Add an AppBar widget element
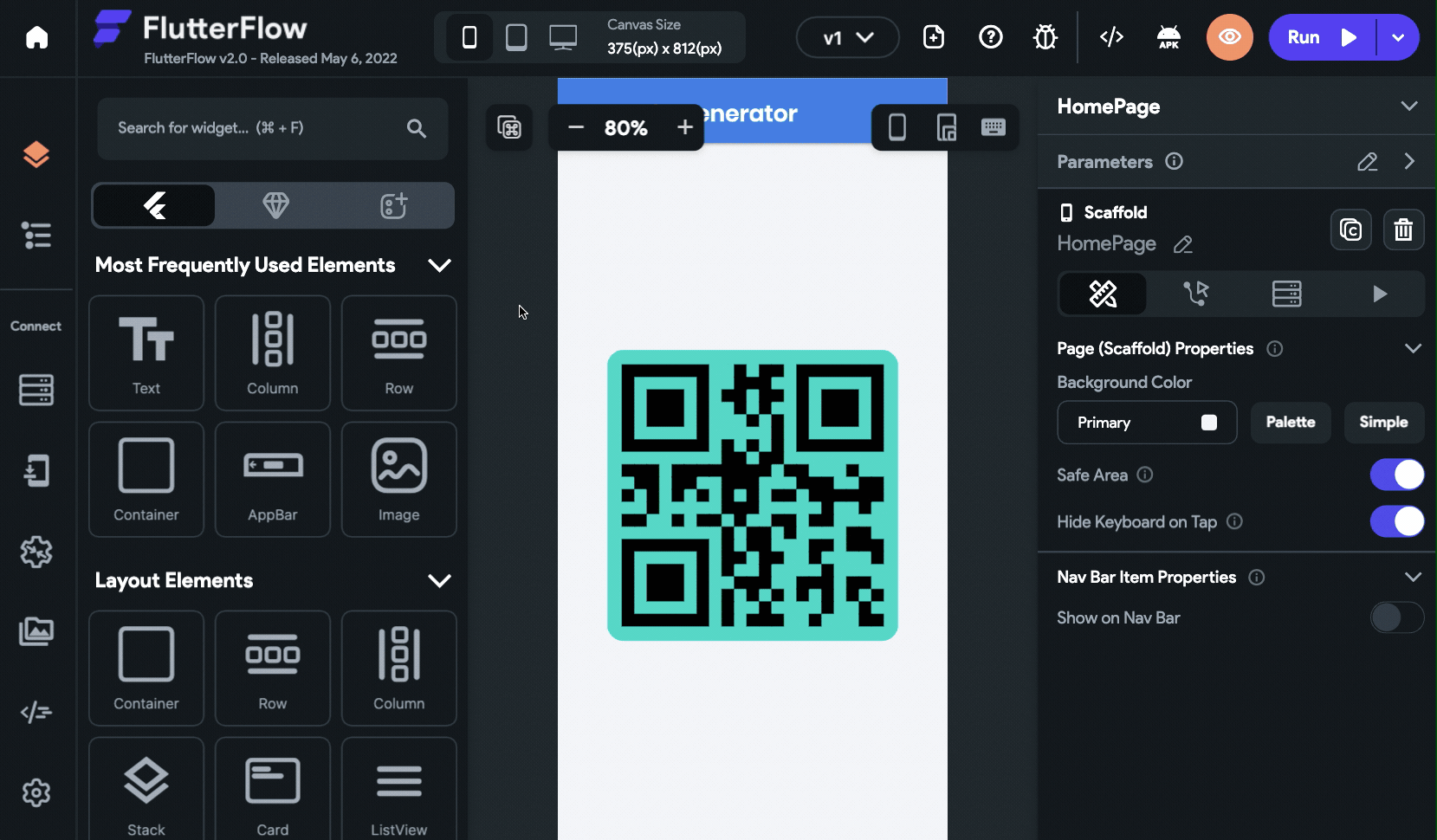This screenshot has width=1437, height=840. (273, 480)
